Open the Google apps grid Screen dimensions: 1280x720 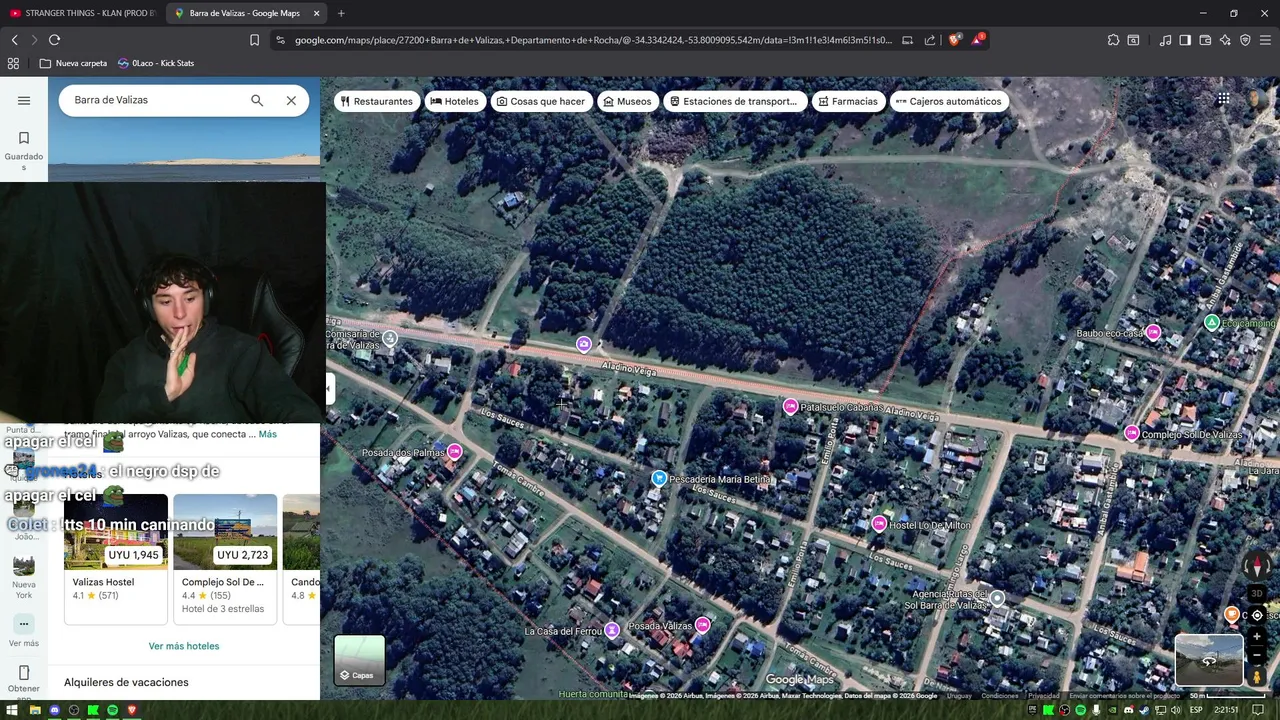(x=1223, y=99)
